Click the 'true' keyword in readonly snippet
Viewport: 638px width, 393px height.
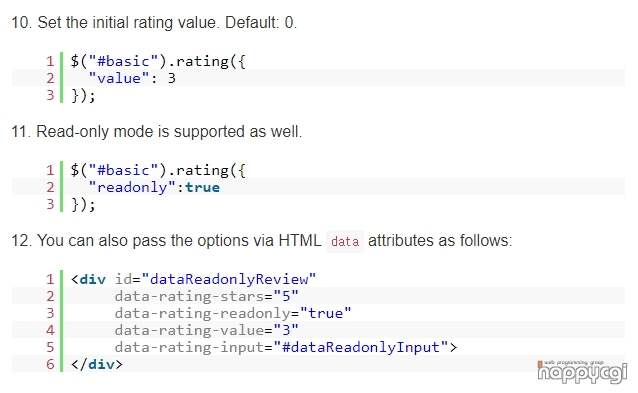point(202,188)
